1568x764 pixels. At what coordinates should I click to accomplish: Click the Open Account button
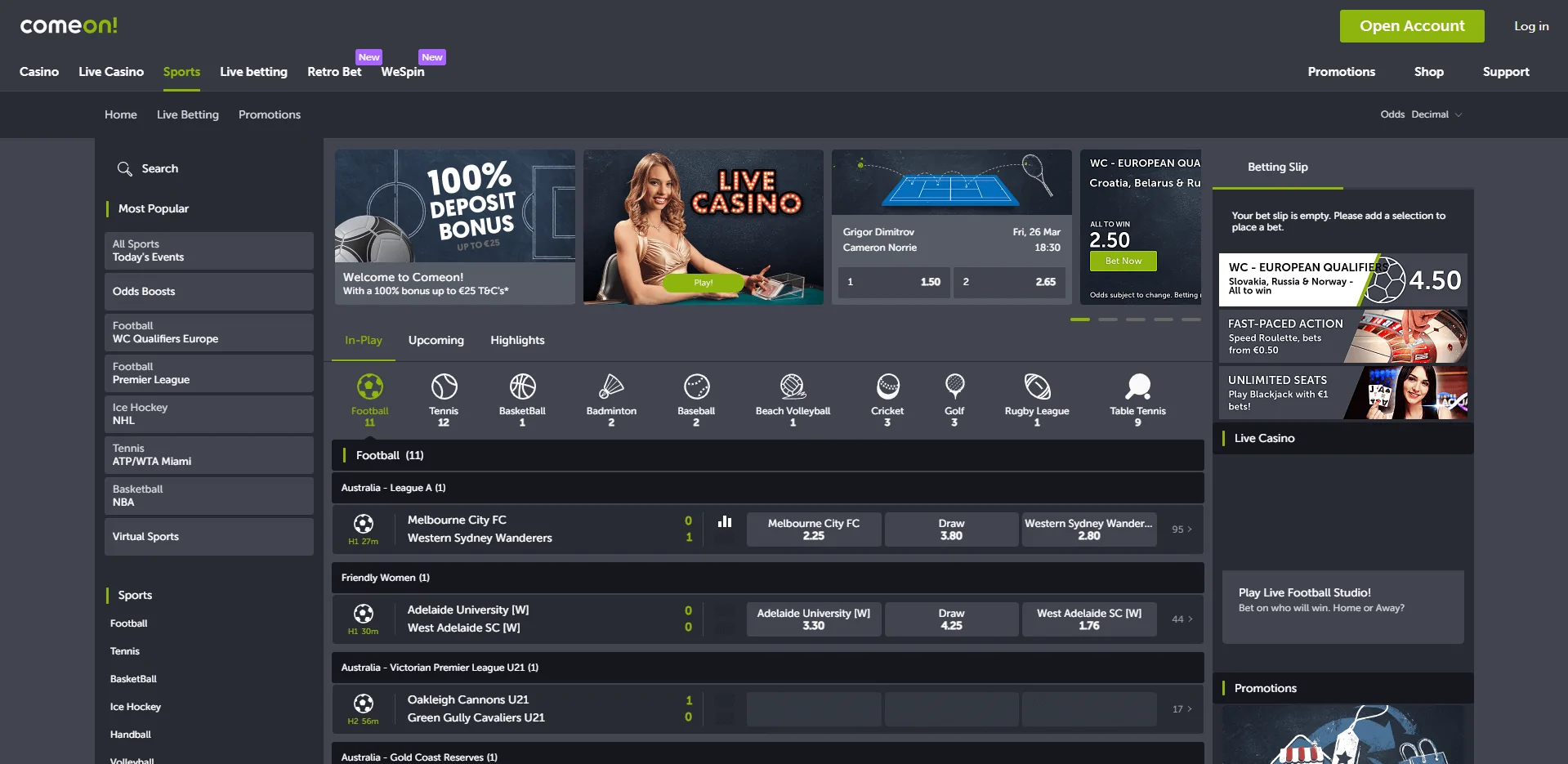1411,26
